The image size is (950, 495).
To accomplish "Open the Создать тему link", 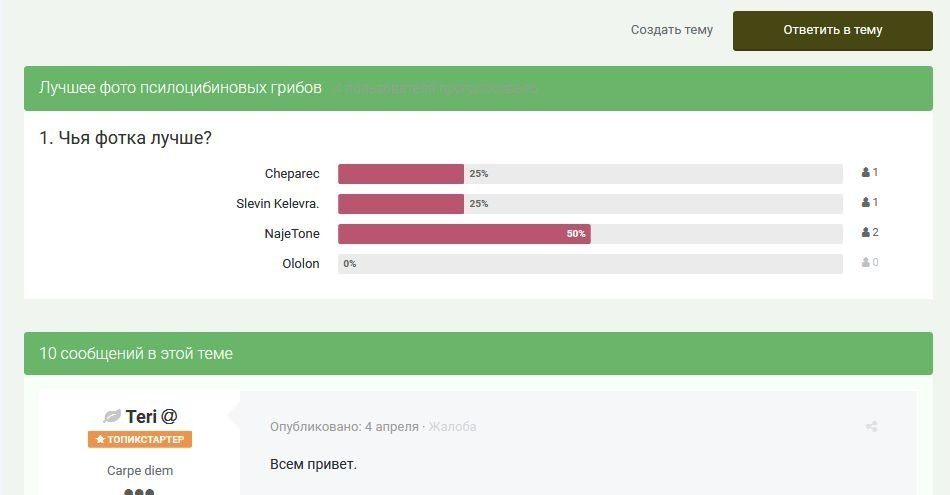I will click(671, 30).
